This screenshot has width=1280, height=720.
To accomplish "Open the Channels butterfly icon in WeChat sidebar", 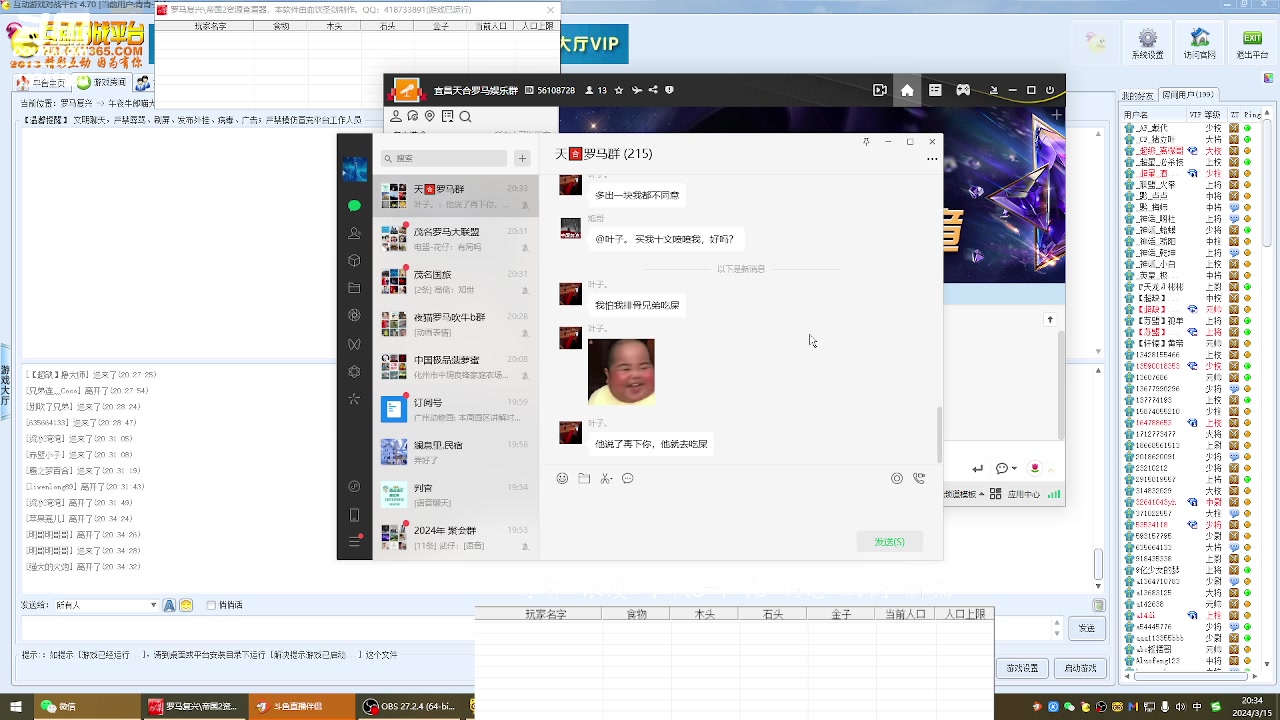I will click(x=354, y=344).
